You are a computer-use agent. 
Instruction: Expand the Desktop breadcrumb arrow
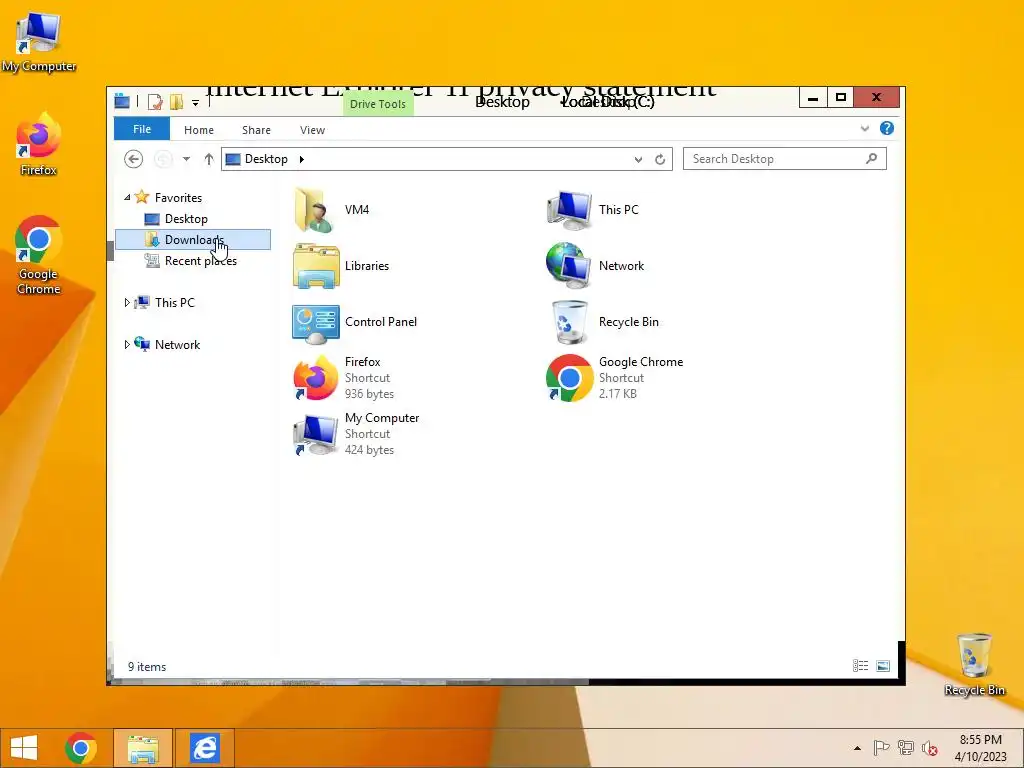coord(302,159)
